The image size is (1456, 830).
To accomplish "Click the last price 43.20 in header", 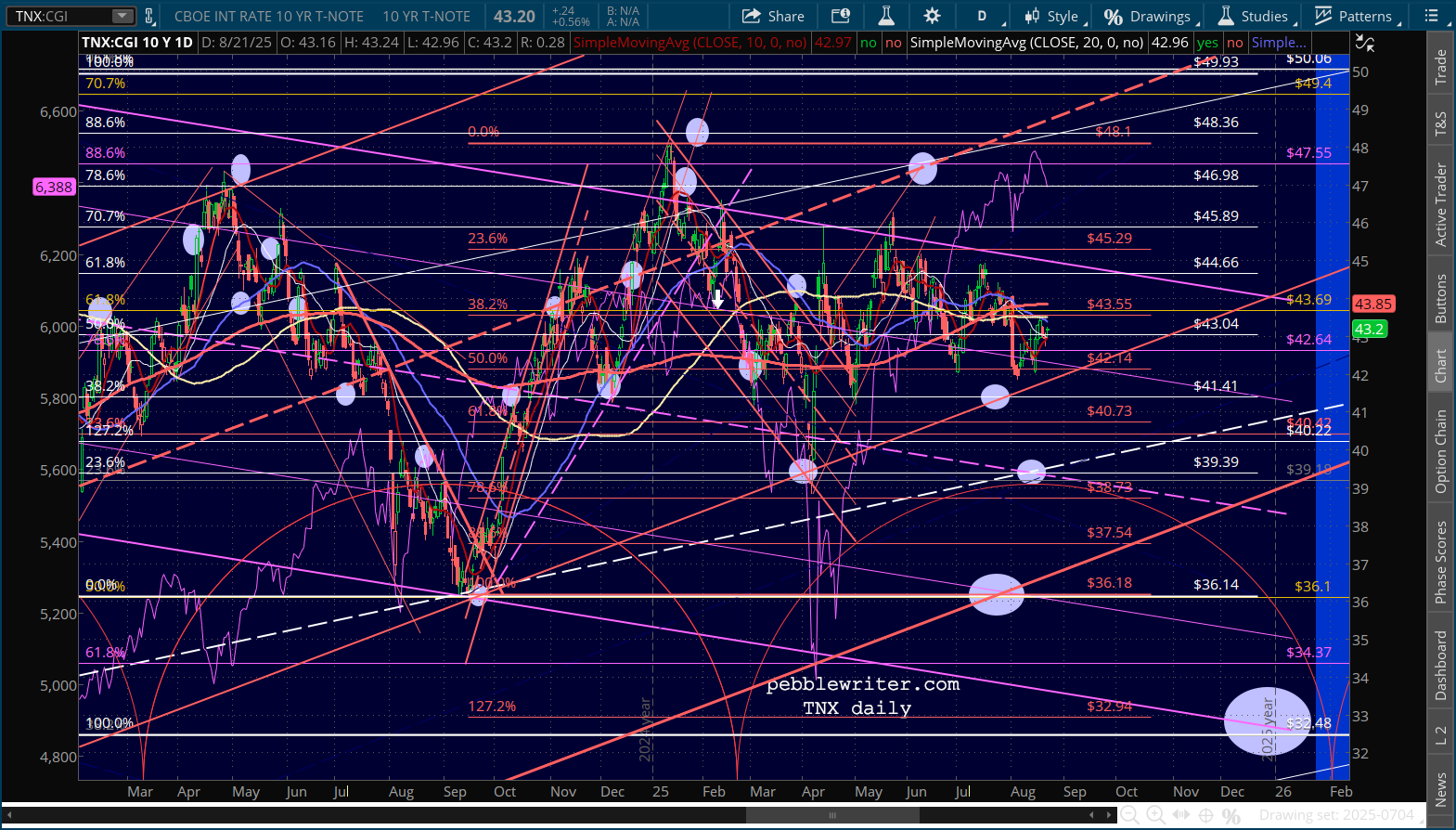I will pyautogui.click(x=514, y=16).
